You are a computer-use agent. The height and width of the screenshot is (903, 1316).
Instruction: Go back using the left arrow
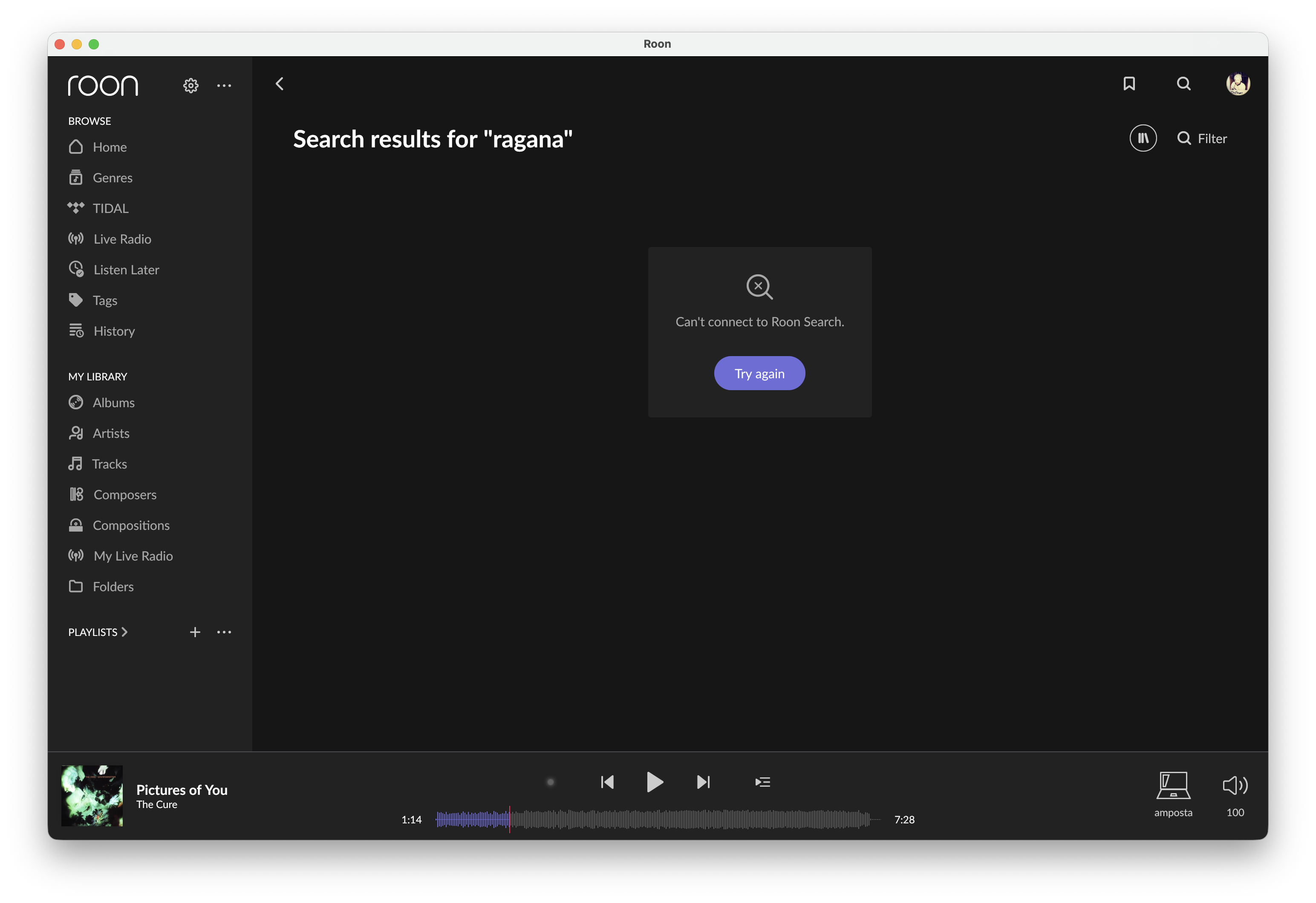click(x=280, y=84)
